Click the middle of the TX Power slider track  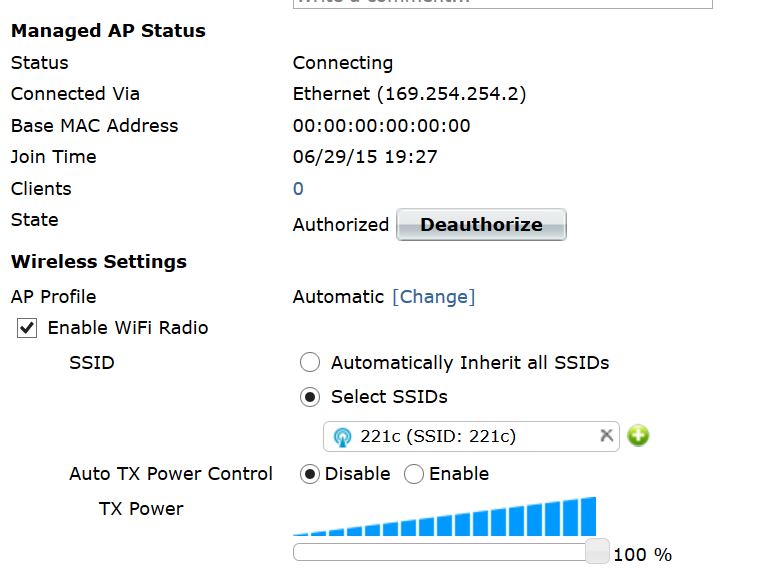445,551
